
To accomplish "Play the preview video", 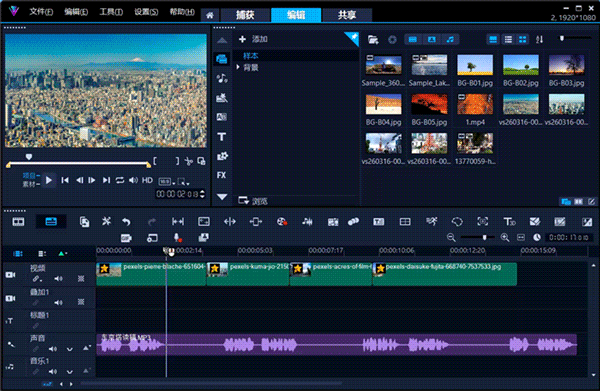I will click(49, 180).
